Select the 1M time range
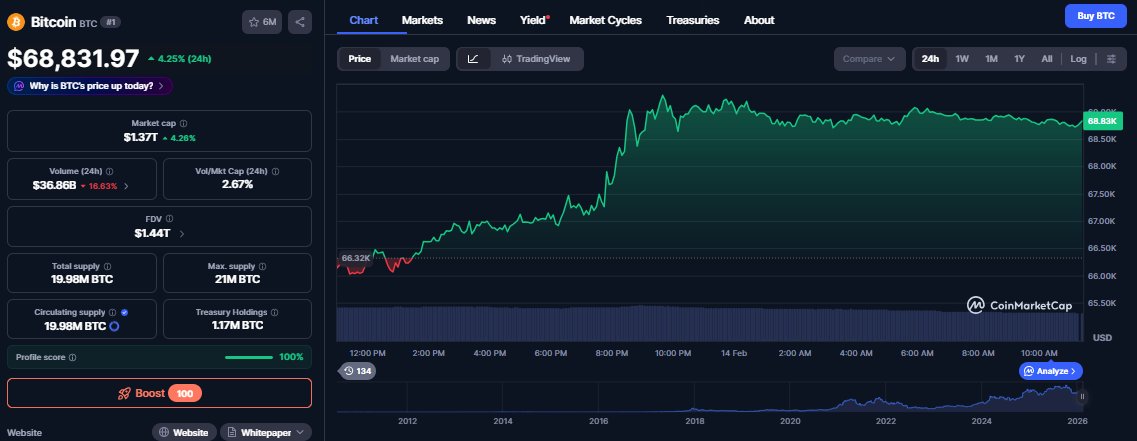Screen dimensions: 1137x441 point(991,59)
